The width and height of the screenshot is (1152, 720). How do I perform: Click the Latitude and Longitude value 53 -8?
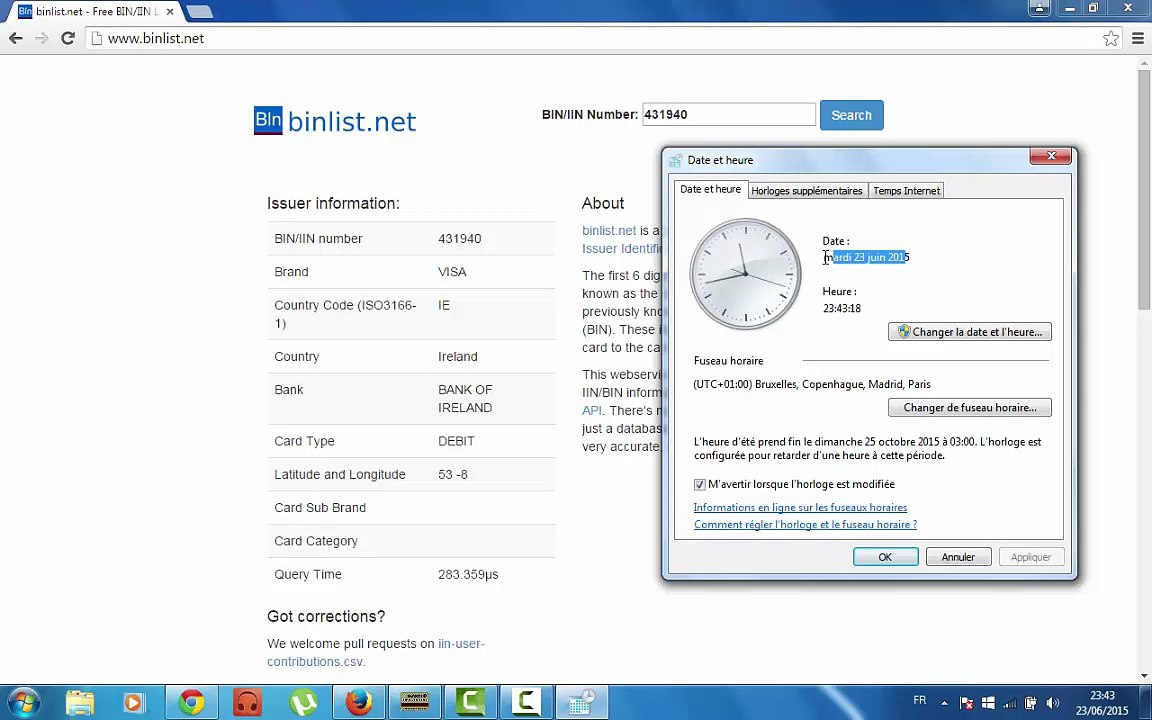(x=453, y=475)
